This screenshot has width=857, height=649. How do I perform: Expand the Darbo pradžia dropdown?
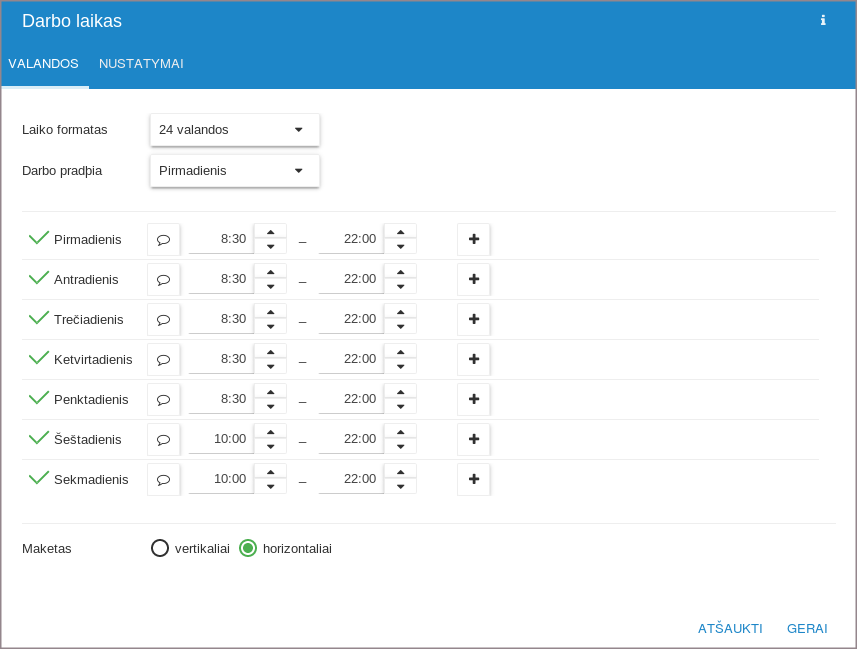click(x=234, y=171)
